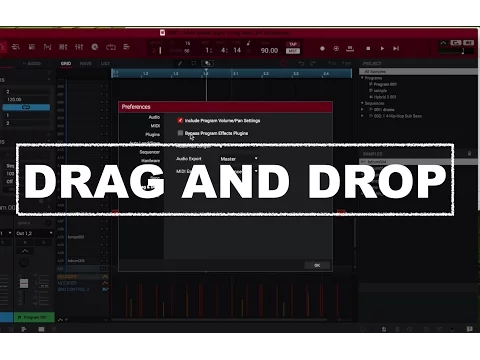
Task: Click the trash icon in Samples panel
Action: 469,153
